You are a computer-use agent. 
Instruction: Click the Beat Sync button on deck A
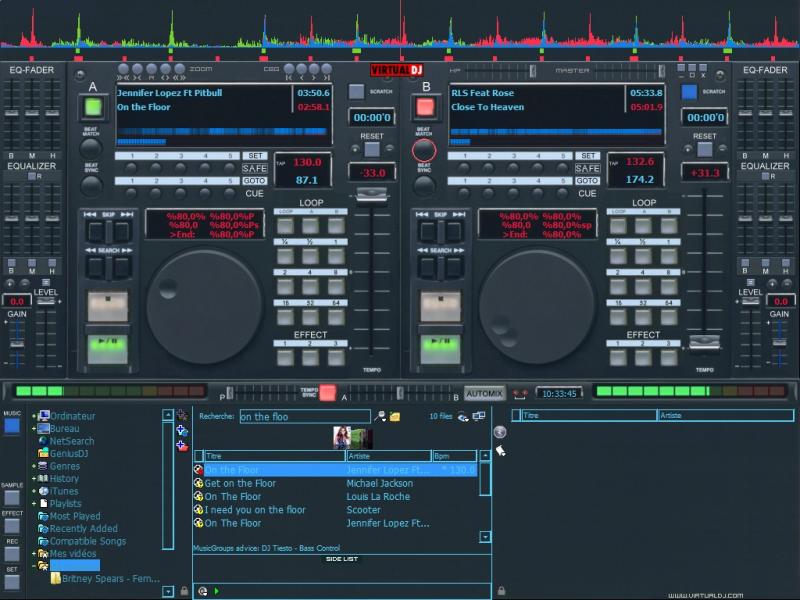pyautogui.click(x=92, y=187)
